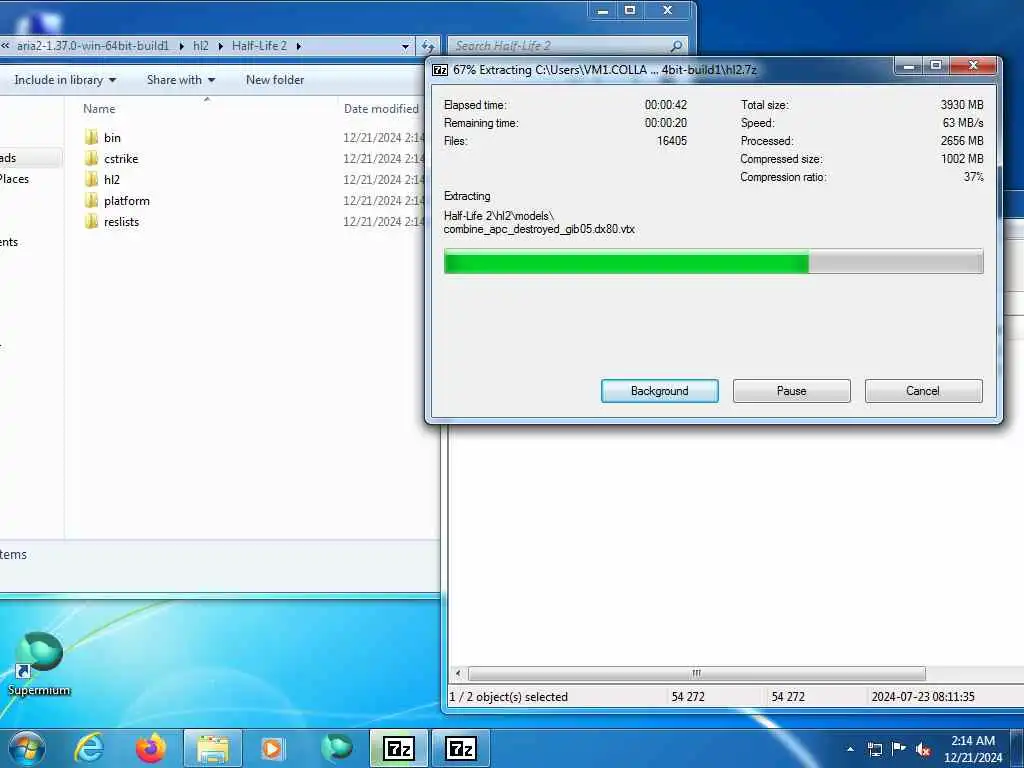Screen dimensions: 1024x768
Task: Open the address bar history dropdown arrow
Action: 405,46
